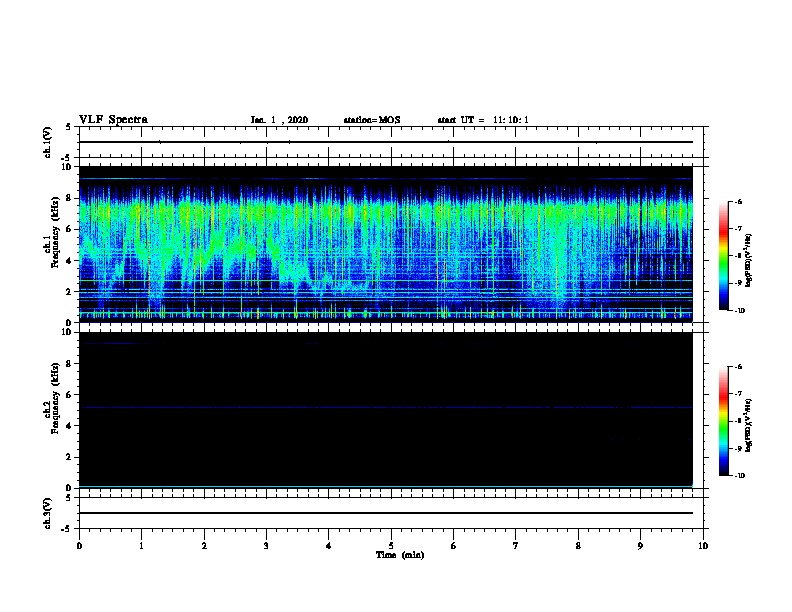Click the time axis tick label "2"
792x612 pixels.
[x=204, y=546]
